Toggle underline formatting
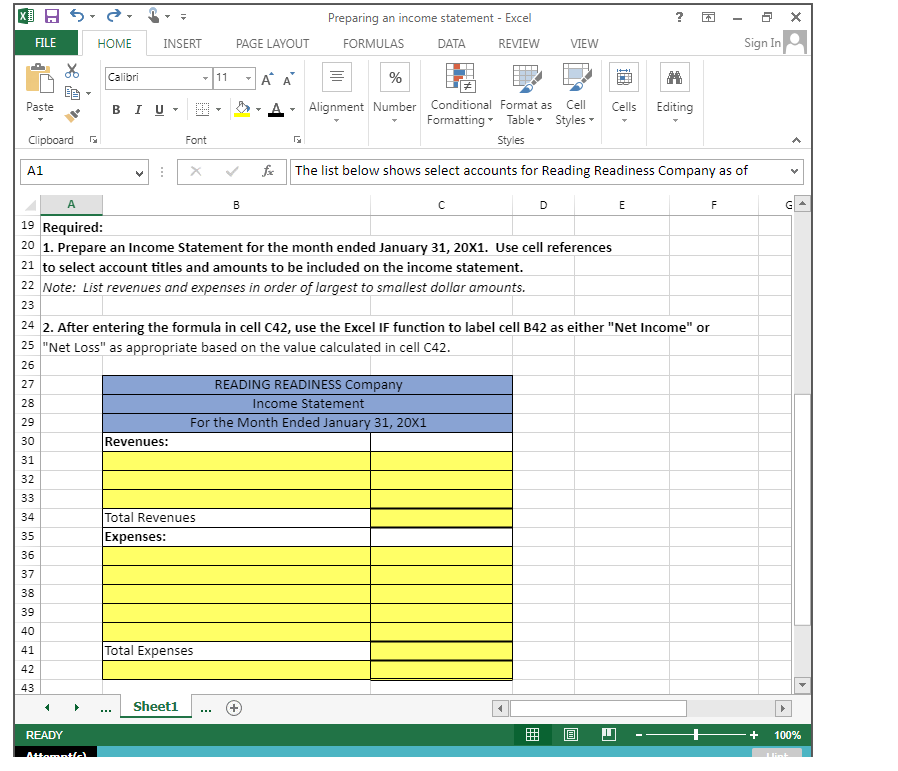This screenshot has width=898, height=771. 157,109
